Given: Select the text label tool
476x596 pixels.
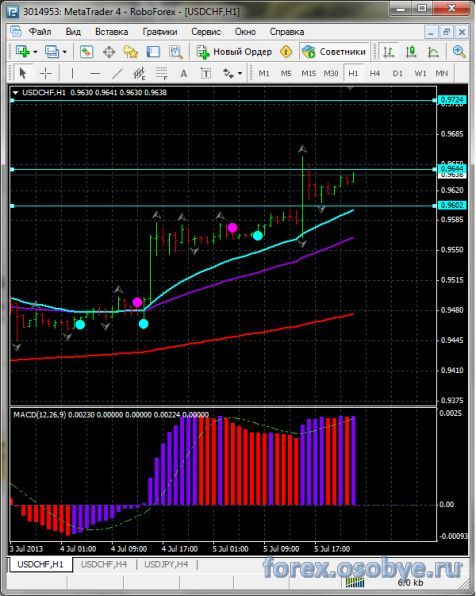Looking at the screenshot, I should point(206,73).
